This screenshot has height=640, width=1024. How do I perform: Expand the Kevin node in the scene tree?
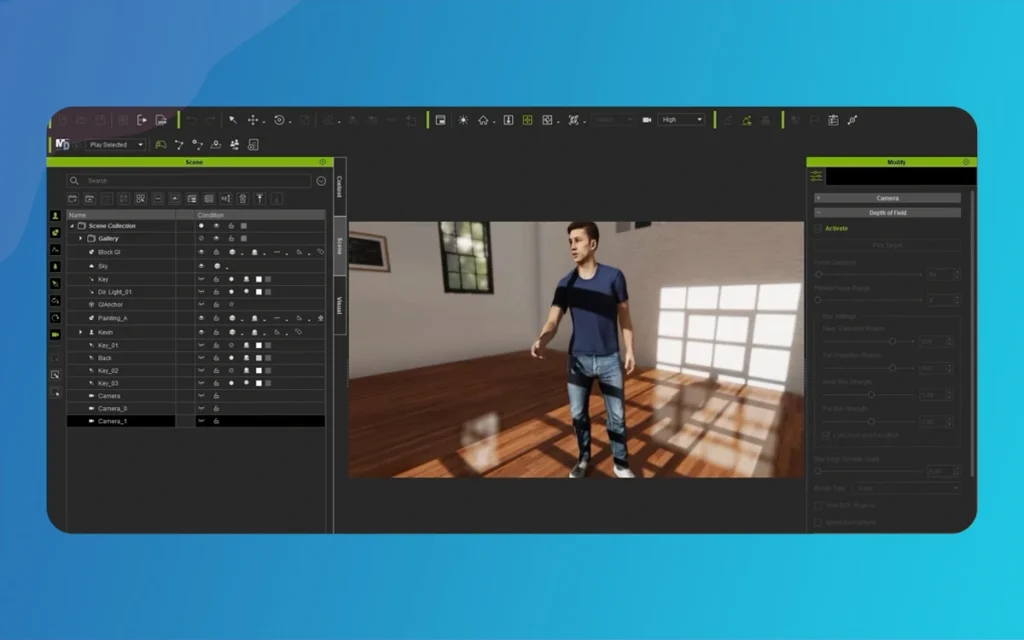80,331
